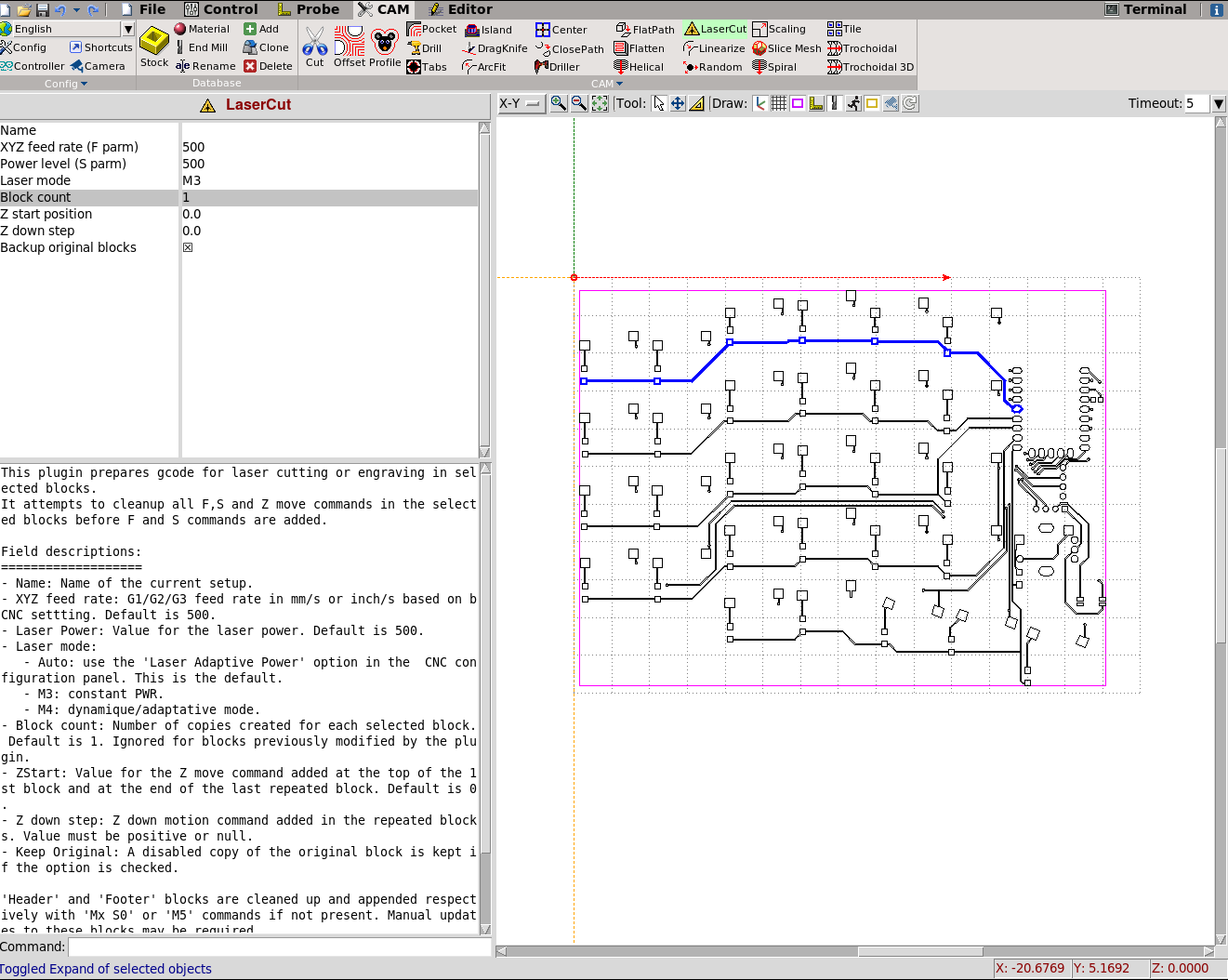
Task: Expand the Config group menu arrow
Action: 85,84
